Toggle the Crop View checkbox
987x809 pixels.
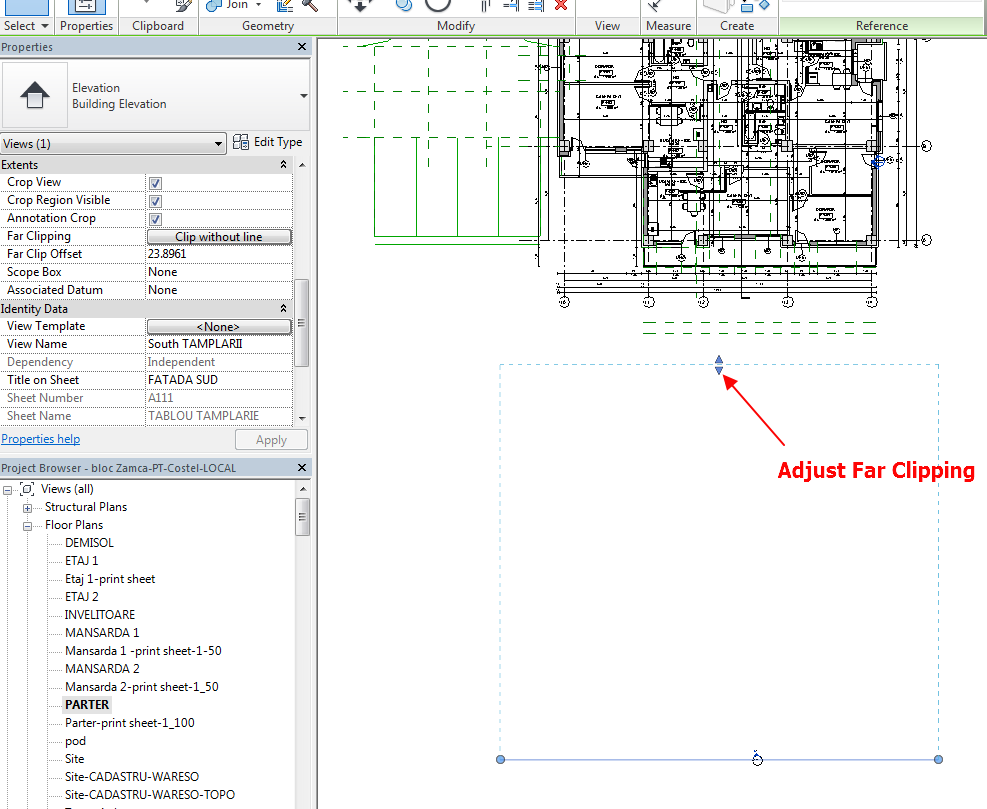[x=155, y=183]
